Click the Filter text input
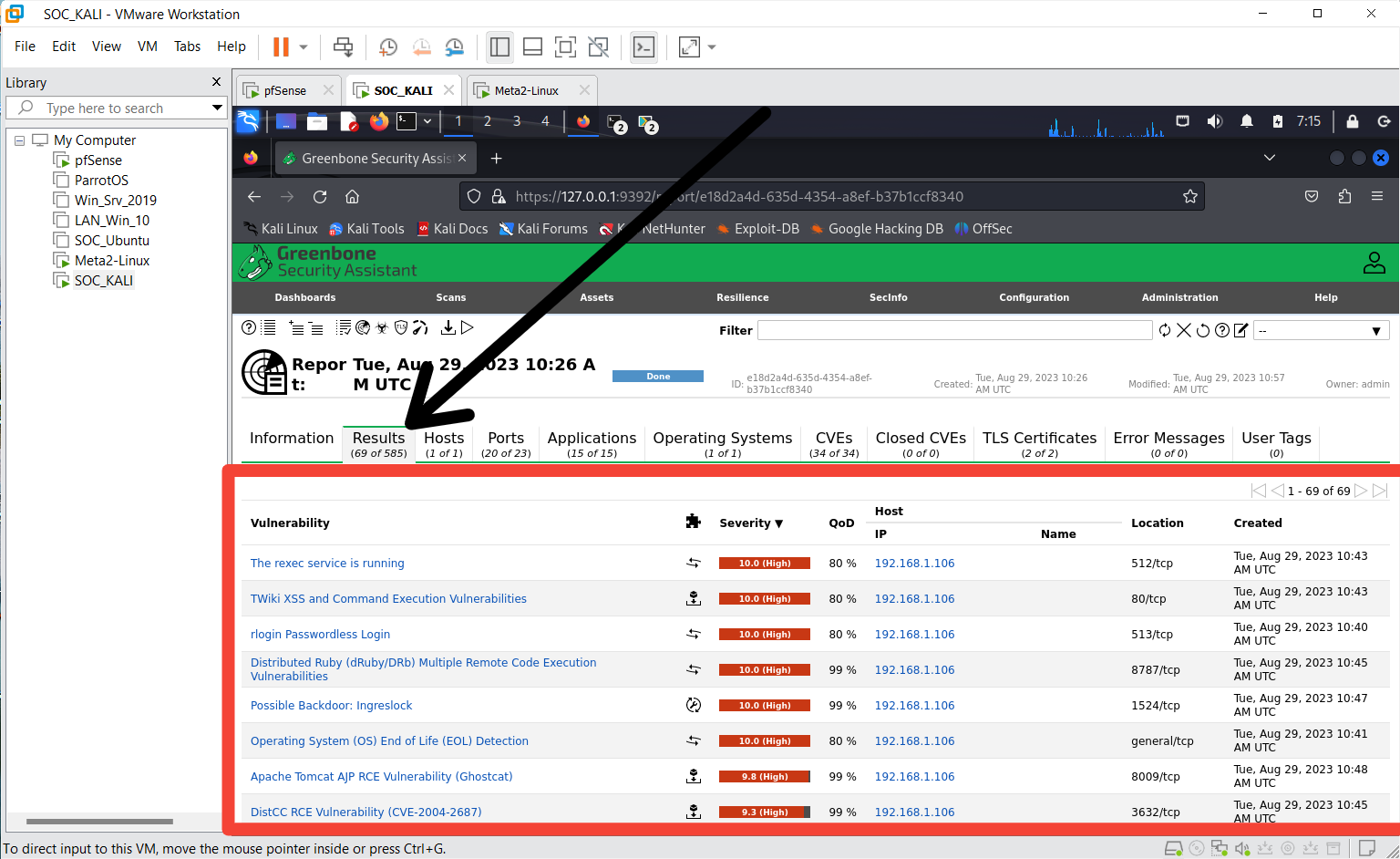1400x859 pixels. (x=955, y=330)
